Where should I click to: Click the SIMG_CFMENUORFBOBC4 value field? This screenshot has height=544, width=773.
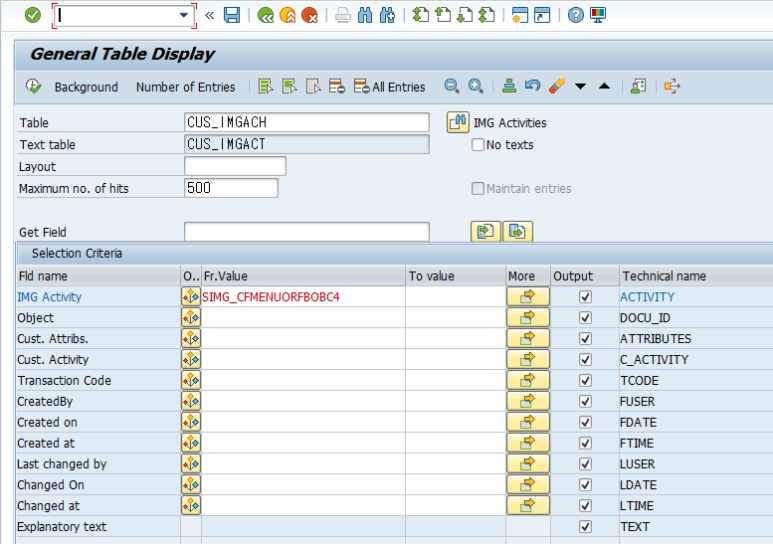[303, 297]
